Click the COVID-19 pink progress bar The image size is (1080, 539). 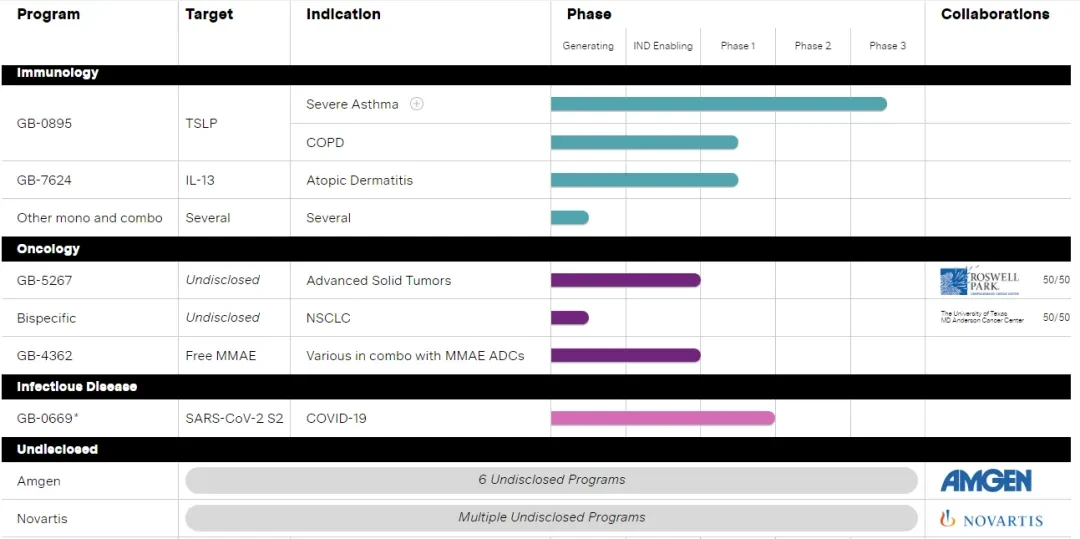pos(663,418)
